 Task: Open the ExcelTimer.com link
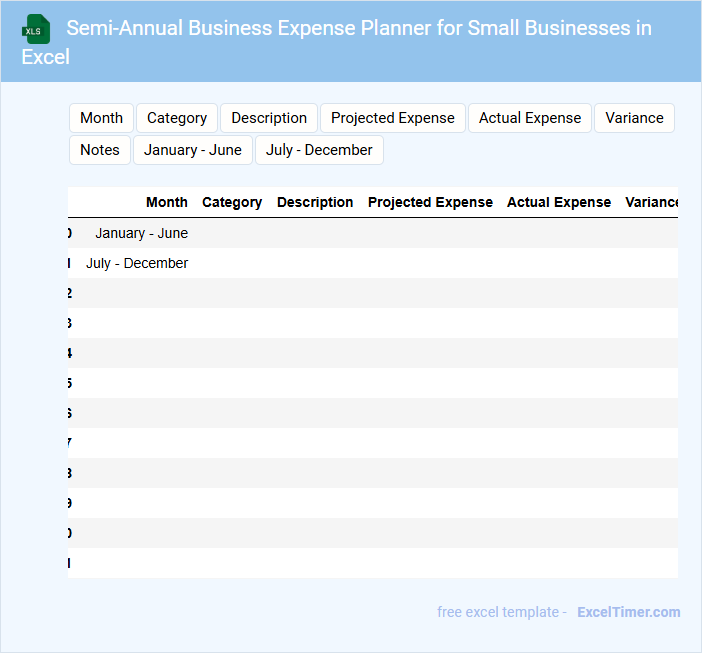click(628, 612)
